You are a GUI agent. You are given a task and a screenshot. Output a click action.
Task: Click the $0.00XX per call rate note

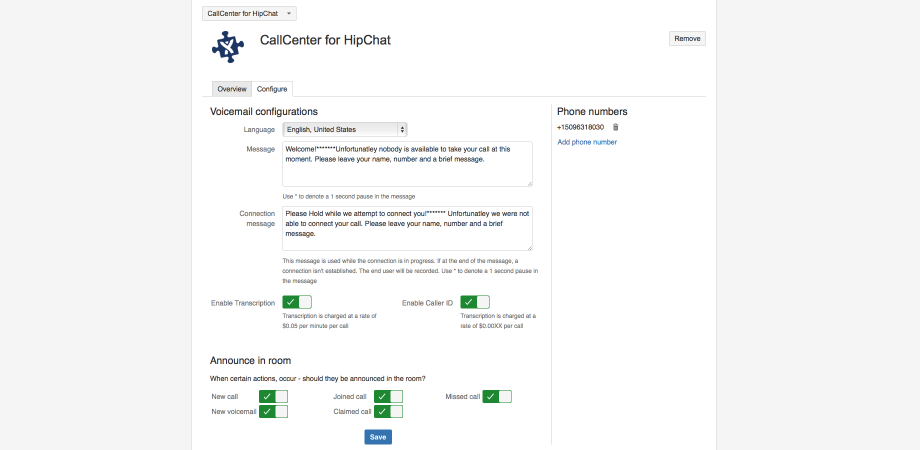(498, 320)
